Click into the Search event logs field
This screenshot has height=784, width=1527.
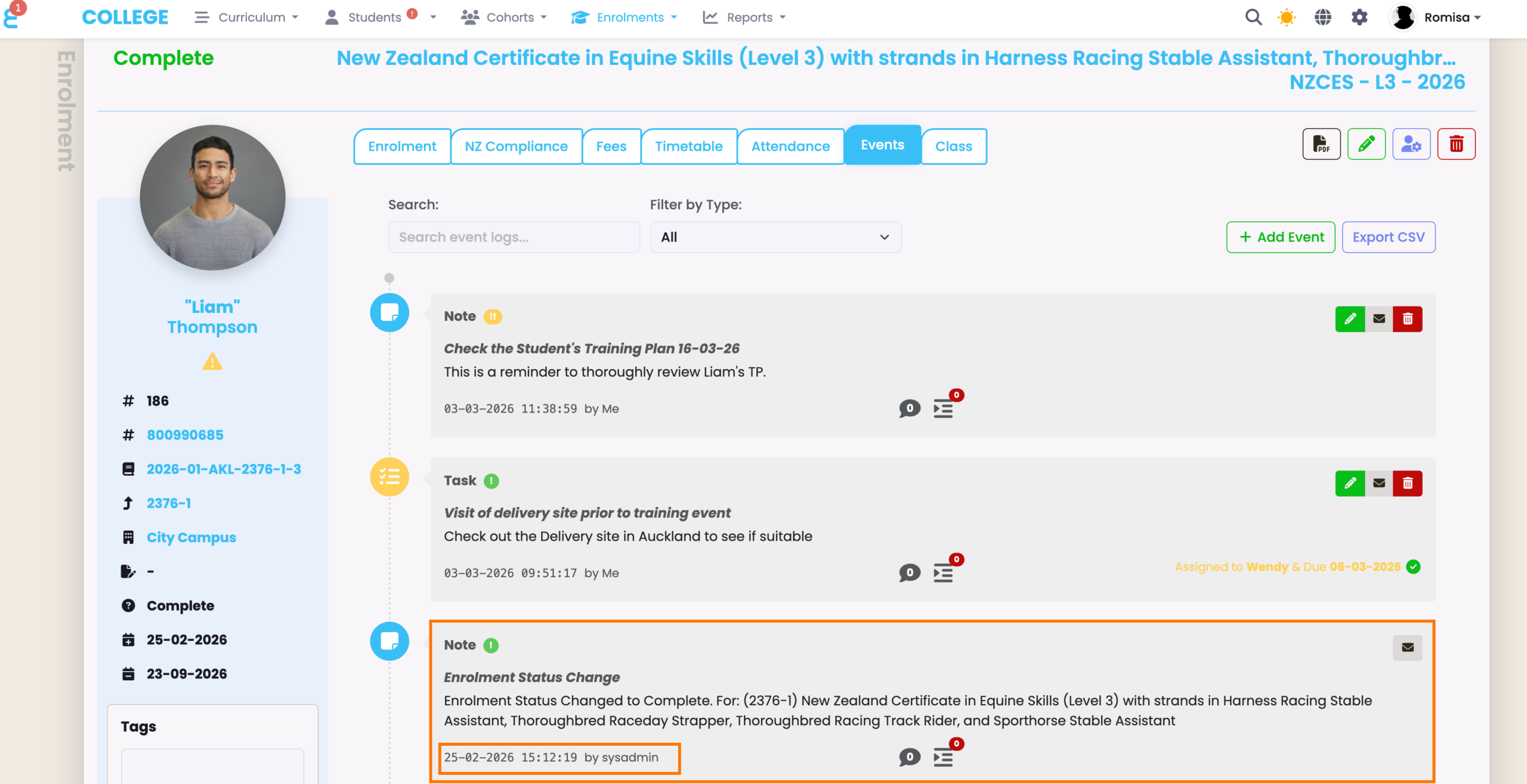tap(514, 237)
